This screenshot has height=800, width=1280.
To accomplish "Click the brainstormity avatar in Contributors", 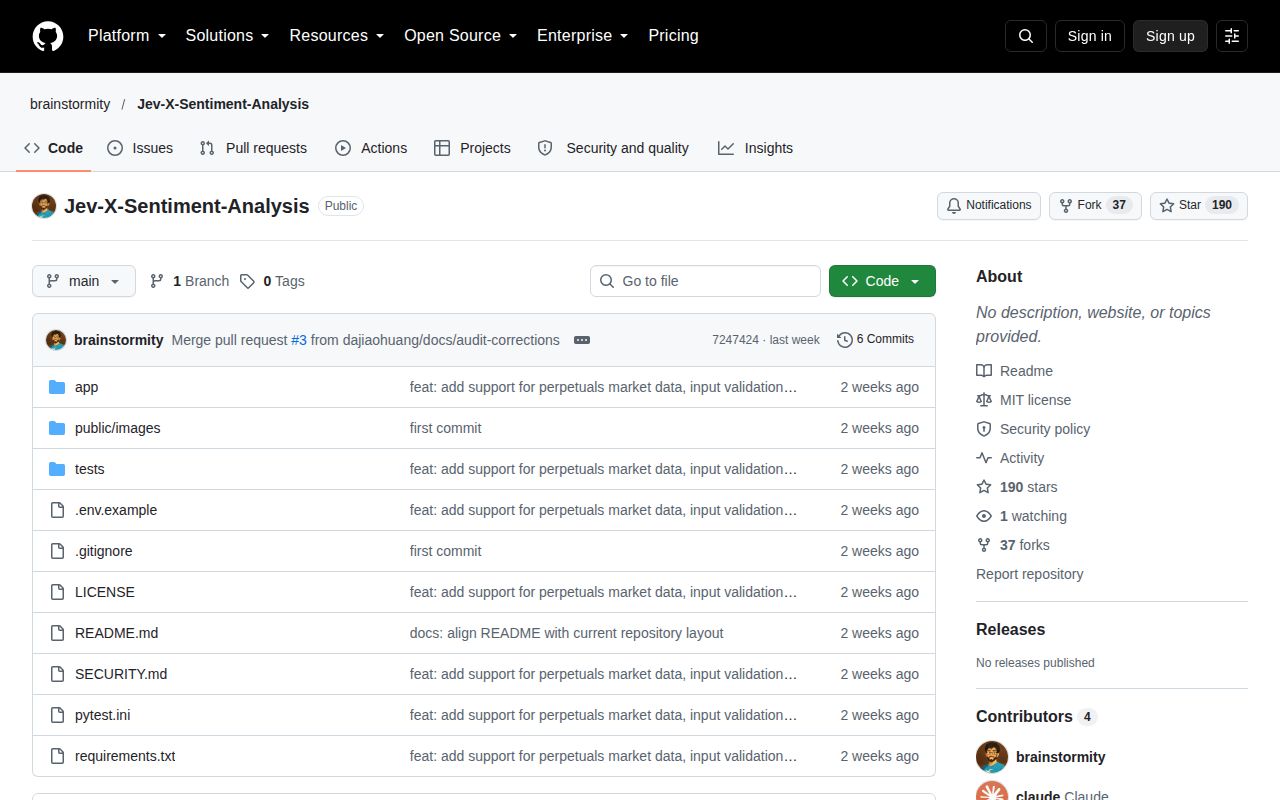I will 992,757.
